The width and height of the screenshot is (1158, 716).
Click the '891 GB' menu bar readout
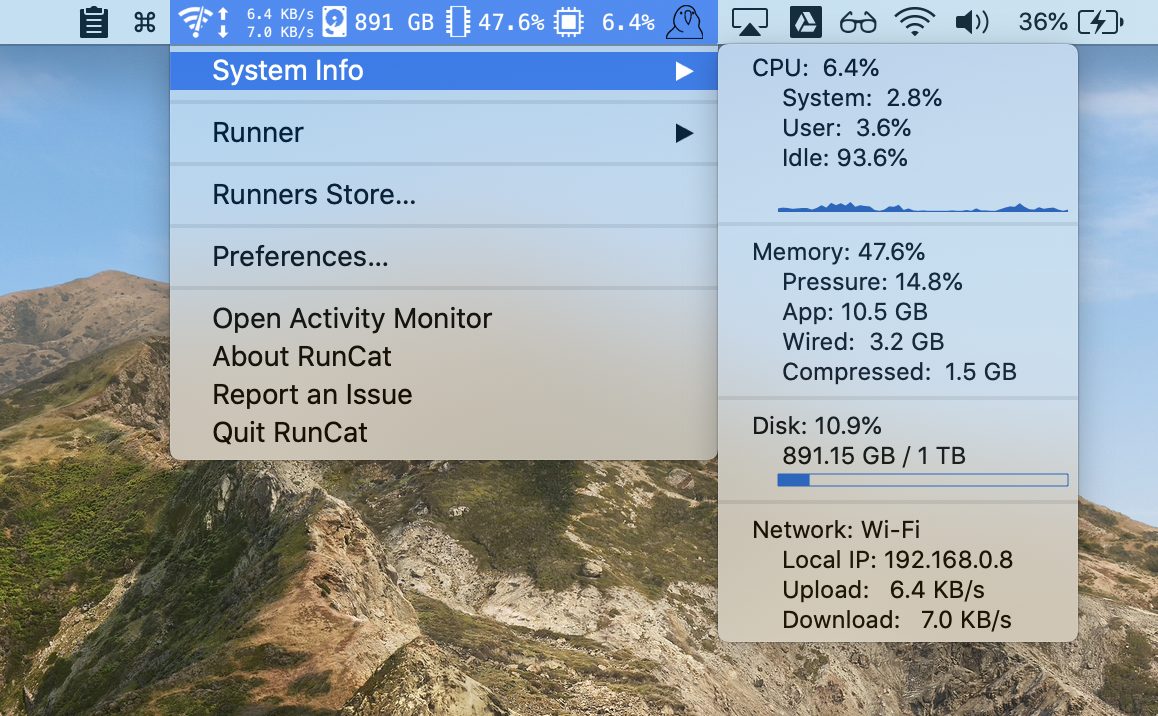click(x=394, y=22)
